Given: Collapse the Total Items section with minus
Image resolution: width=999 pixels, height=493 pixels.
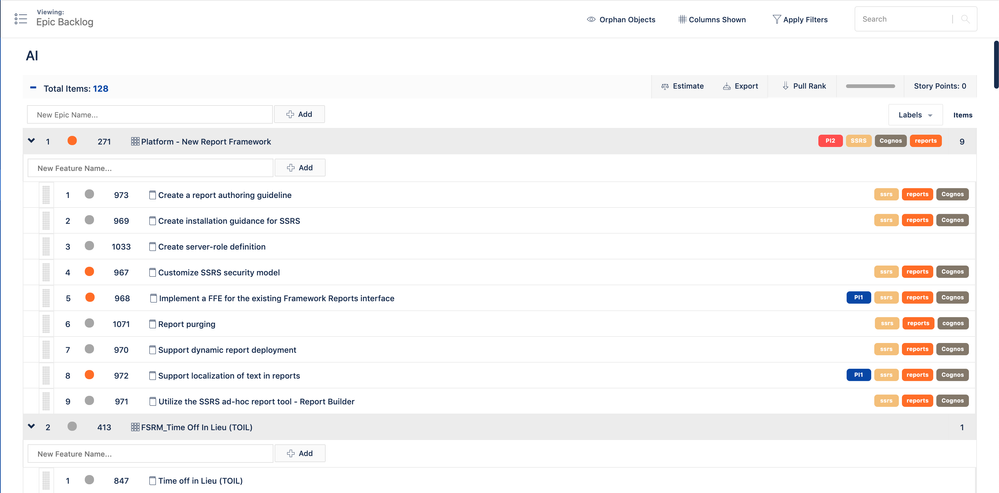Looking at the screenshot, I should 33,88.
